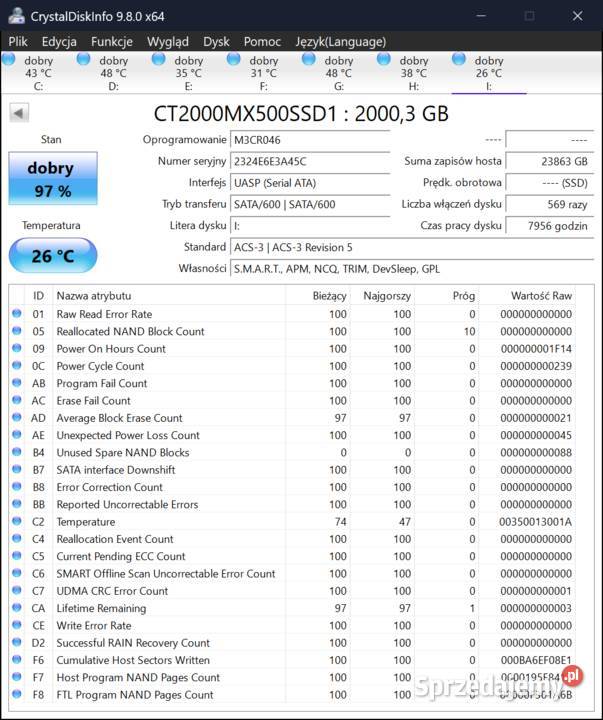Click the 'Nazwa atrybutu' column header
This screenshot has width=603, height=720.
(x=169, y=296)
